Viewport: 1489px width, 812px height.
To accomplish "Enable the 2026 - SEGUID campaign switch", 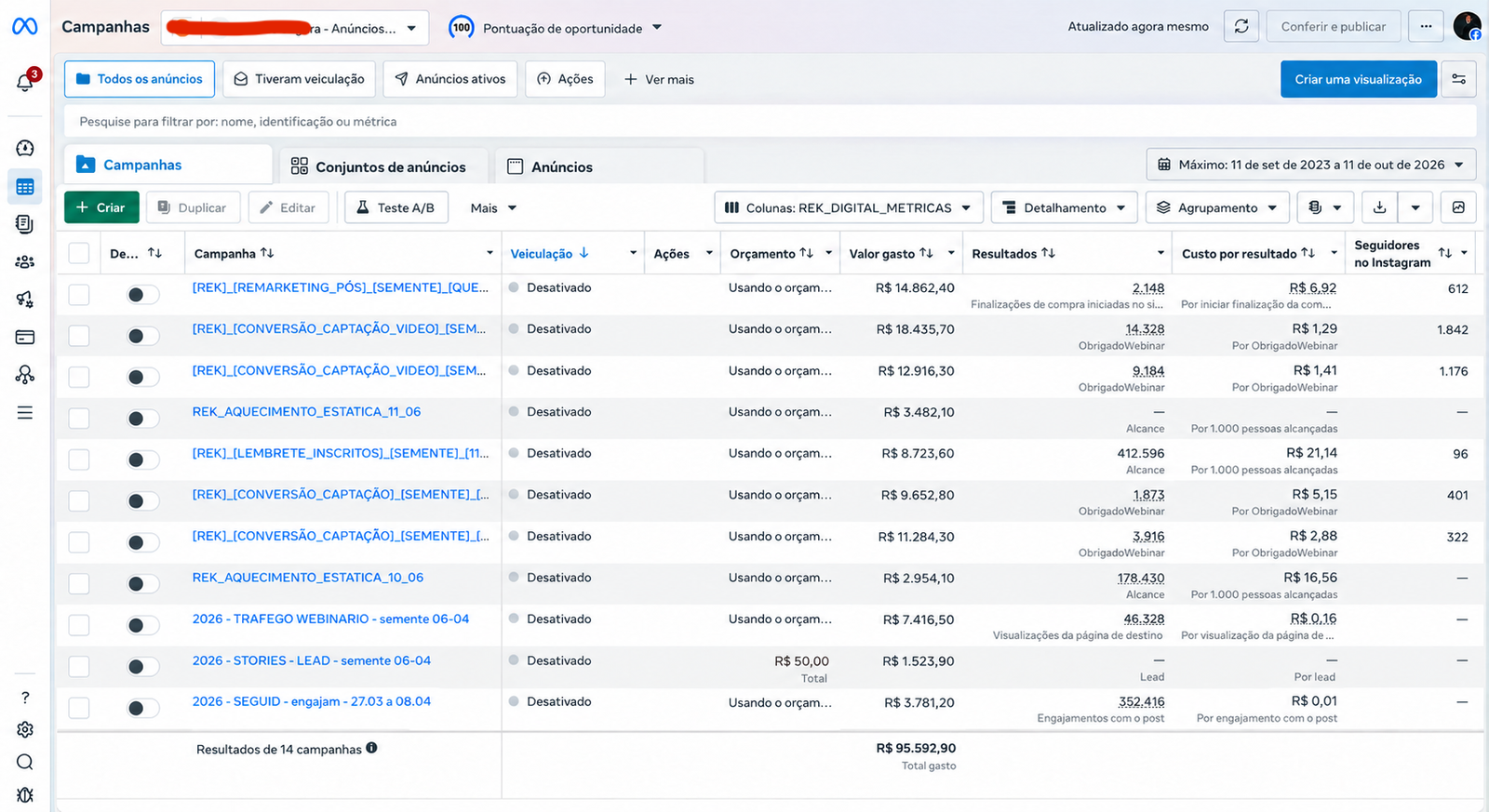I will (x=142, y=709).
